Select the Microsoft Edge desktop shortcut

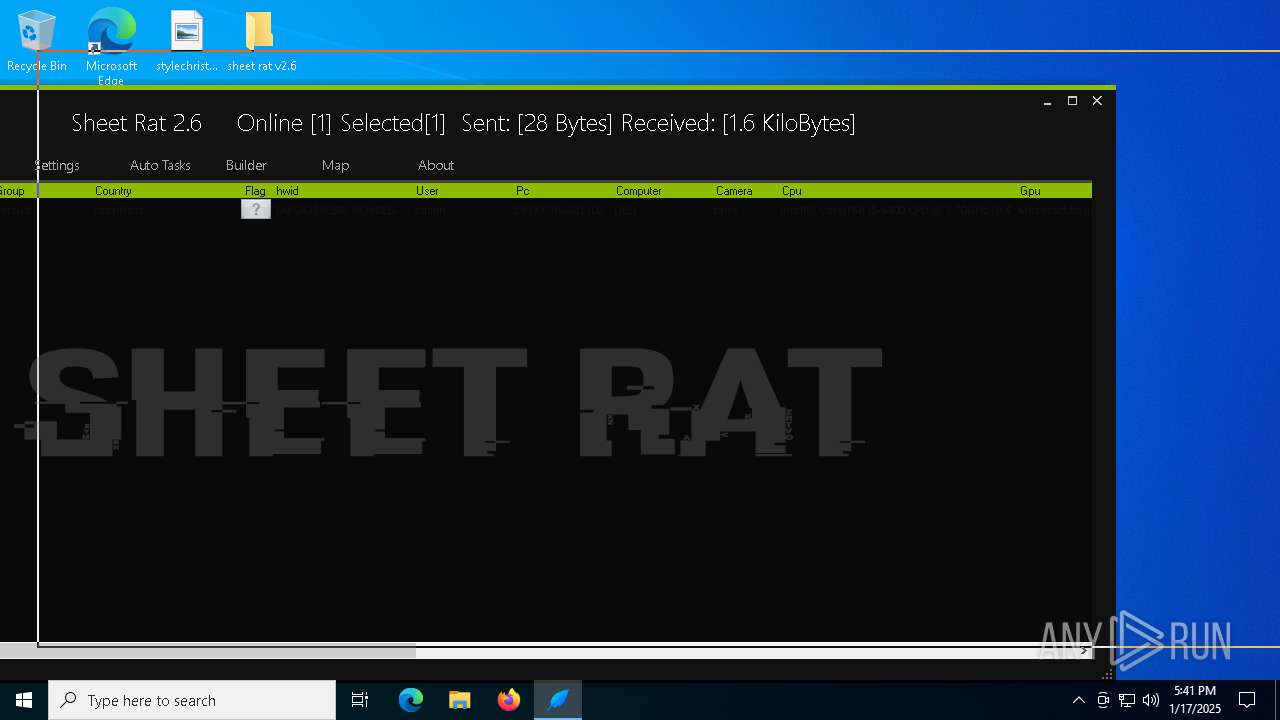coord(111,46)
